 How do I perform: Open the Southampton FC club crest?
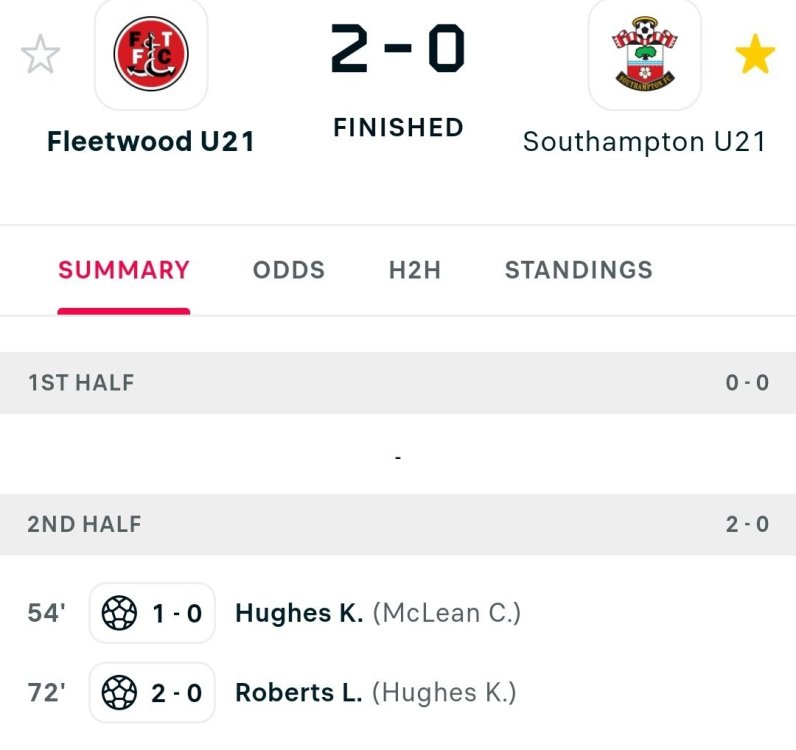[644, 55]
